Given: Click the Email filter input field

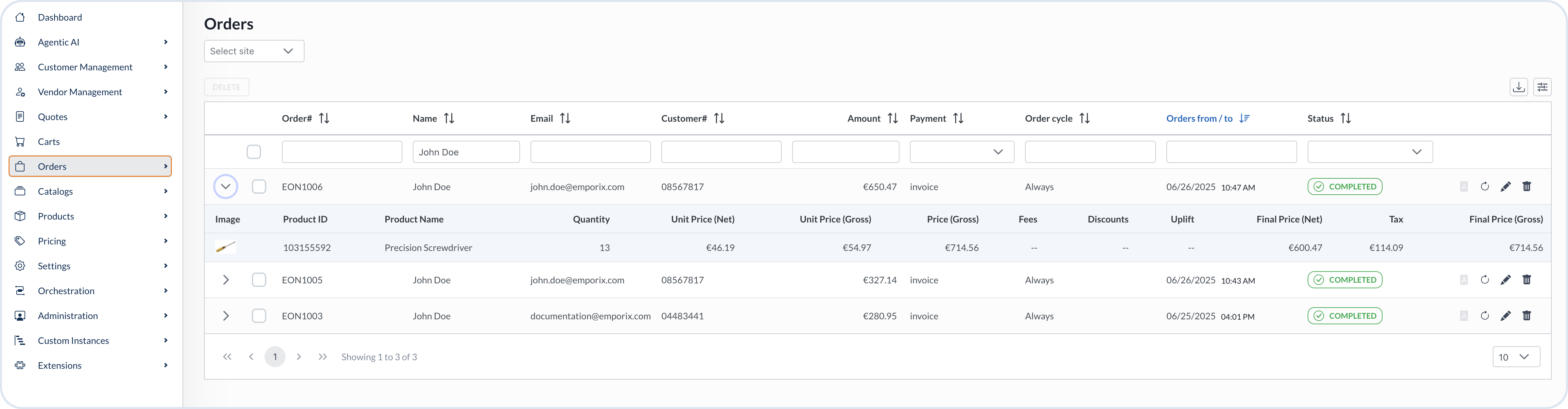Looking at the screenshot, I should click(x=590, y=151).
